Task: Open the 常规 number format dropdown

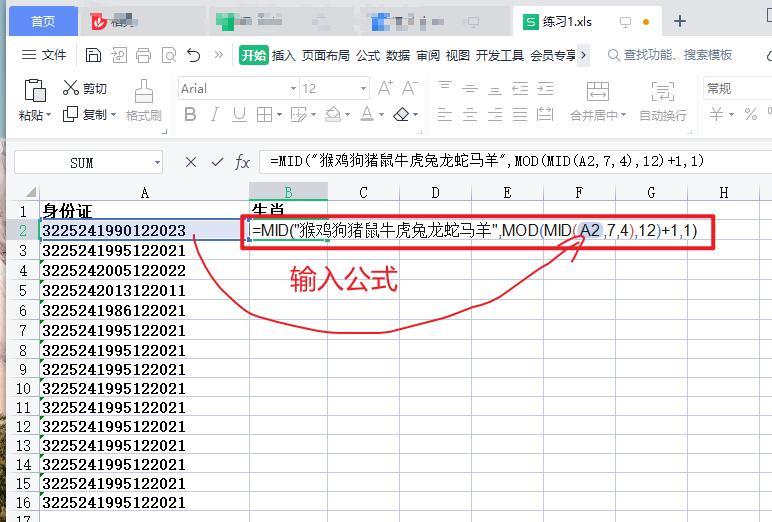Action: 737,89
